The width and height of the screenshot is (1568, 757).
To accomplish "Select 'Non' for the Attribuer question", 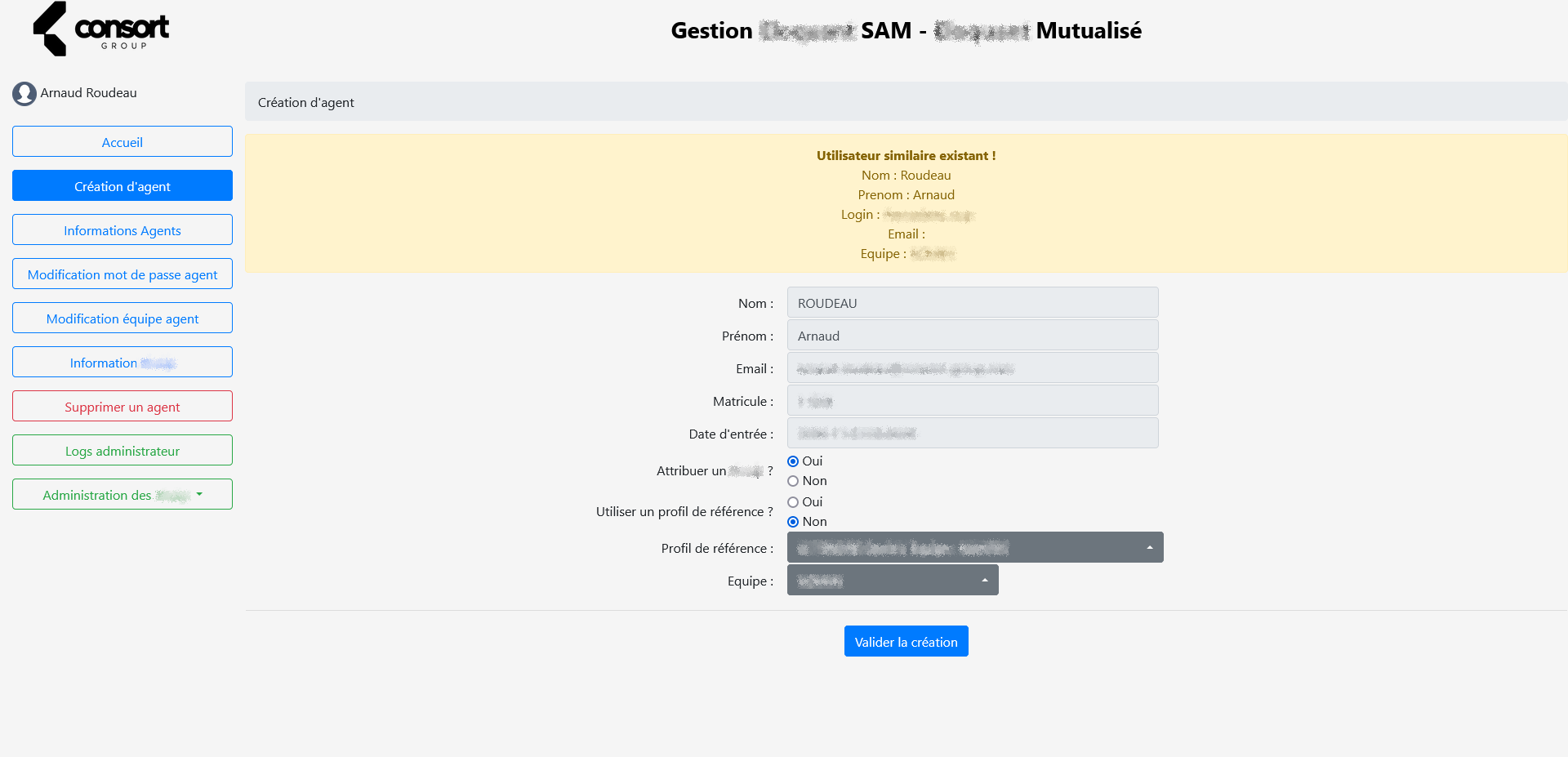I will coord(793,481).
